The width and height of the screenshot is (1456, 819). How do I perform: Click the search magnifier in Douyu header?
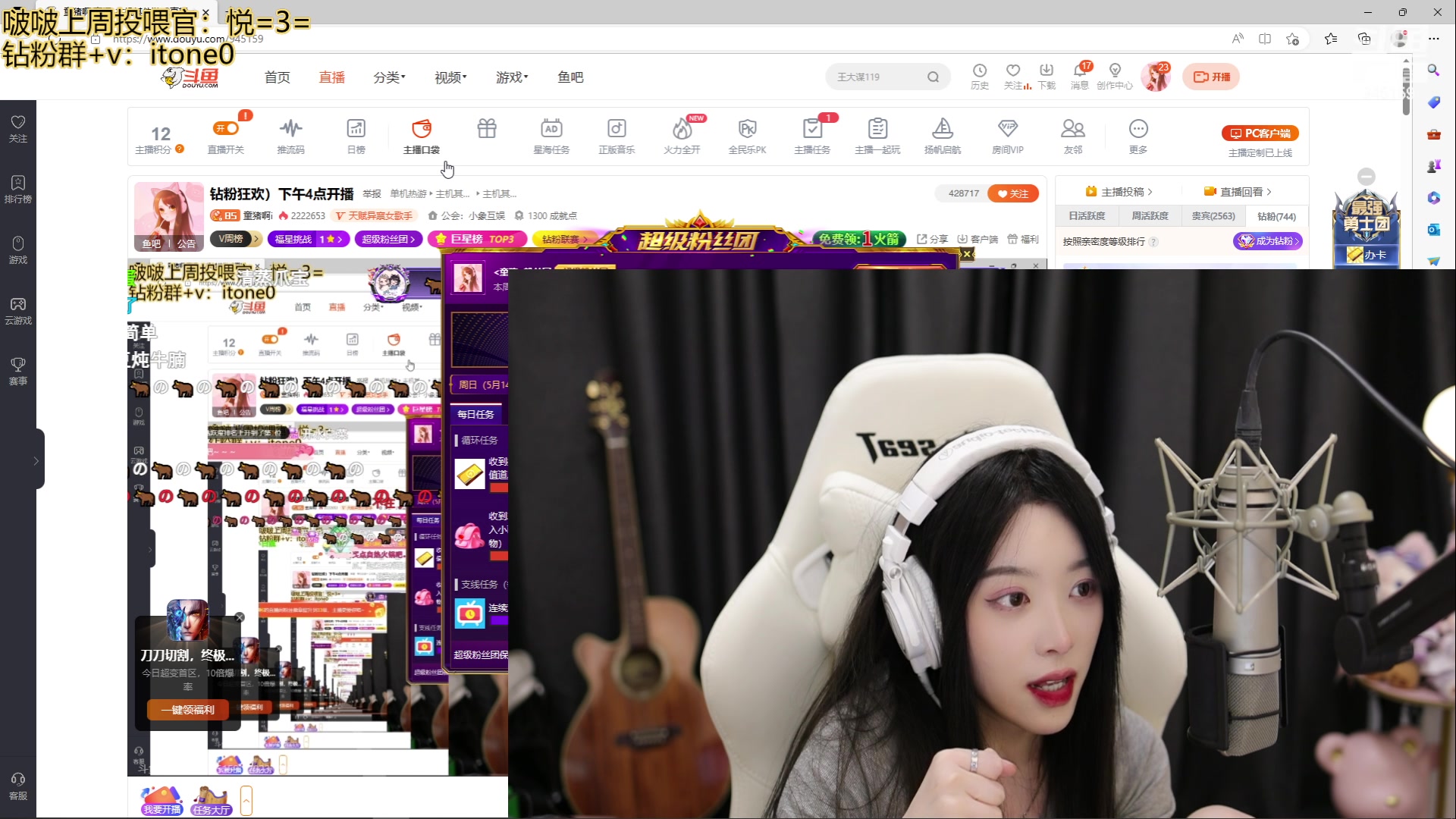click(x=934, y=77)
